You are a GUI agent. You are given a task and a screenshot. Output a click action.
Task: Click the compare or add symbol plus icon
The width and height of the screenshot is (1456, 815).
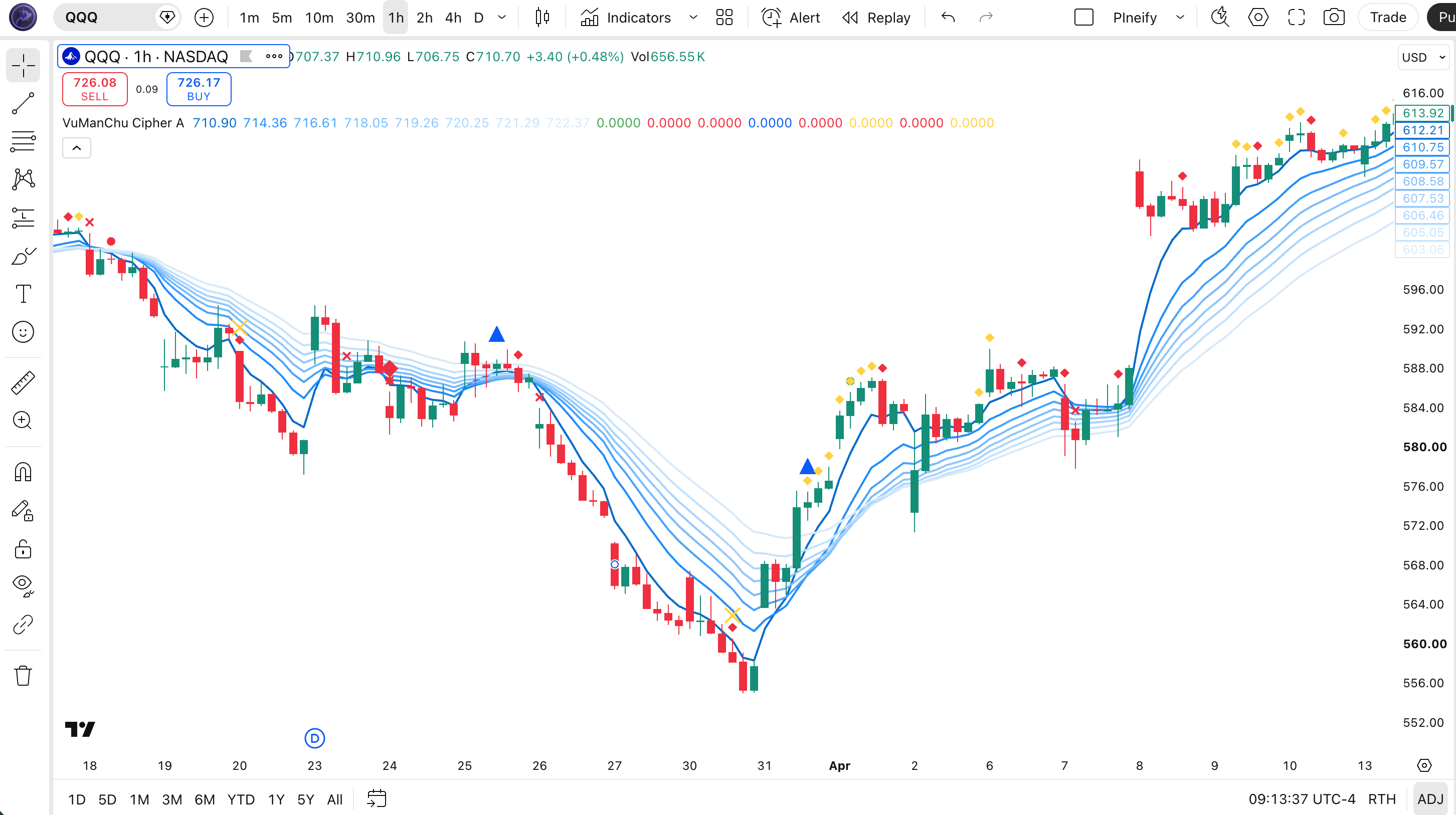click(204, 18)
